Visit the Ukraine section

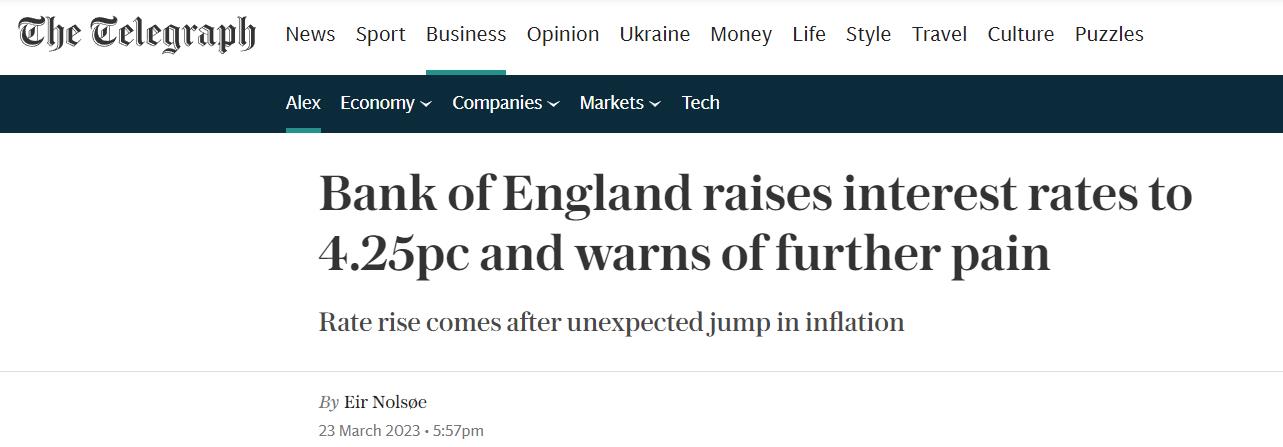(x=655, y=34)
